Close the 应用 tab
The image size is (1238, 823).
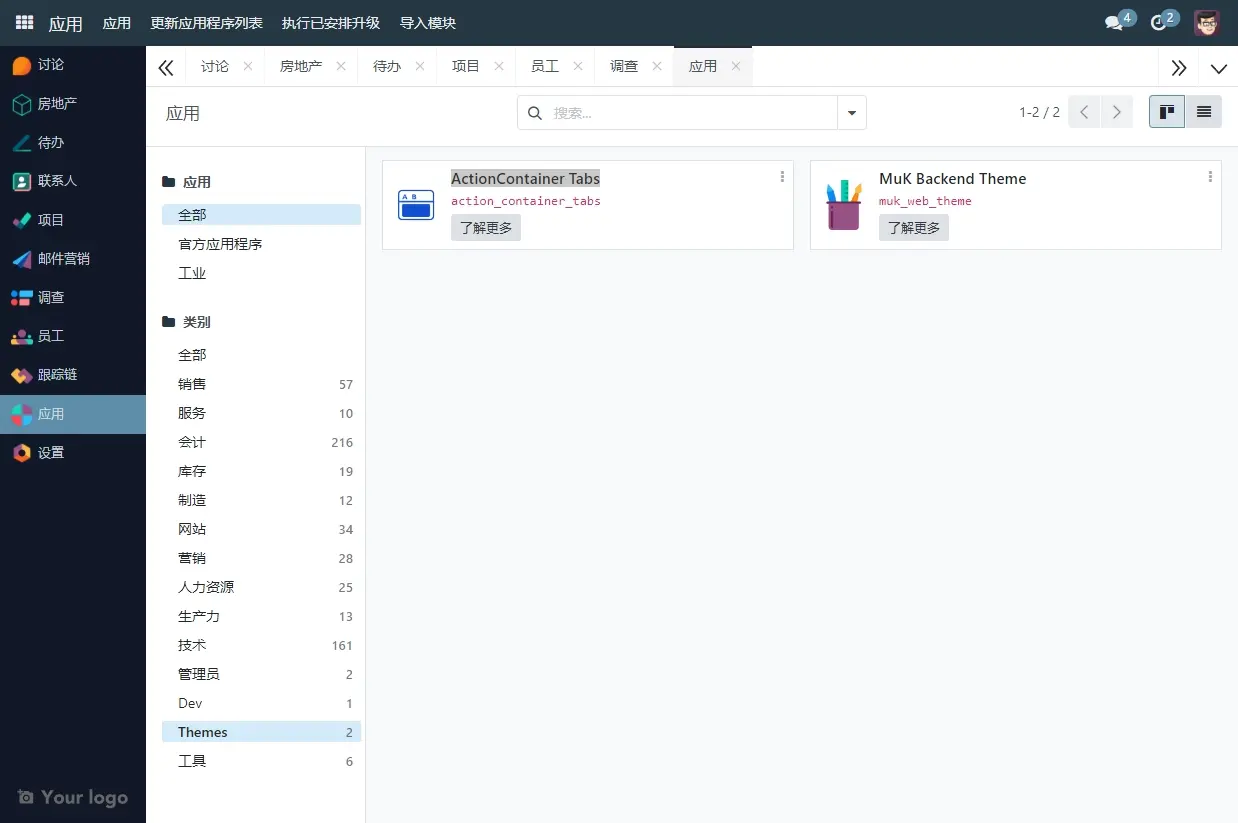[736, 66]
